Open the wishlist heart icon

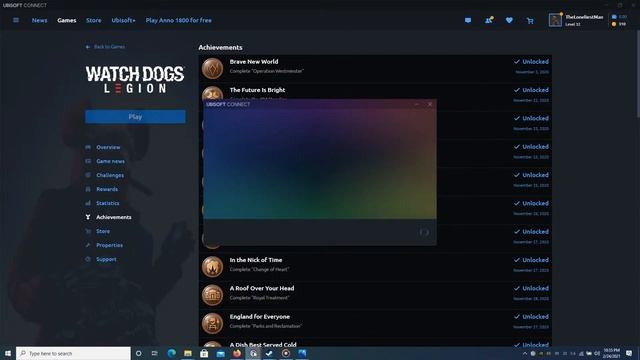[509, 20]
